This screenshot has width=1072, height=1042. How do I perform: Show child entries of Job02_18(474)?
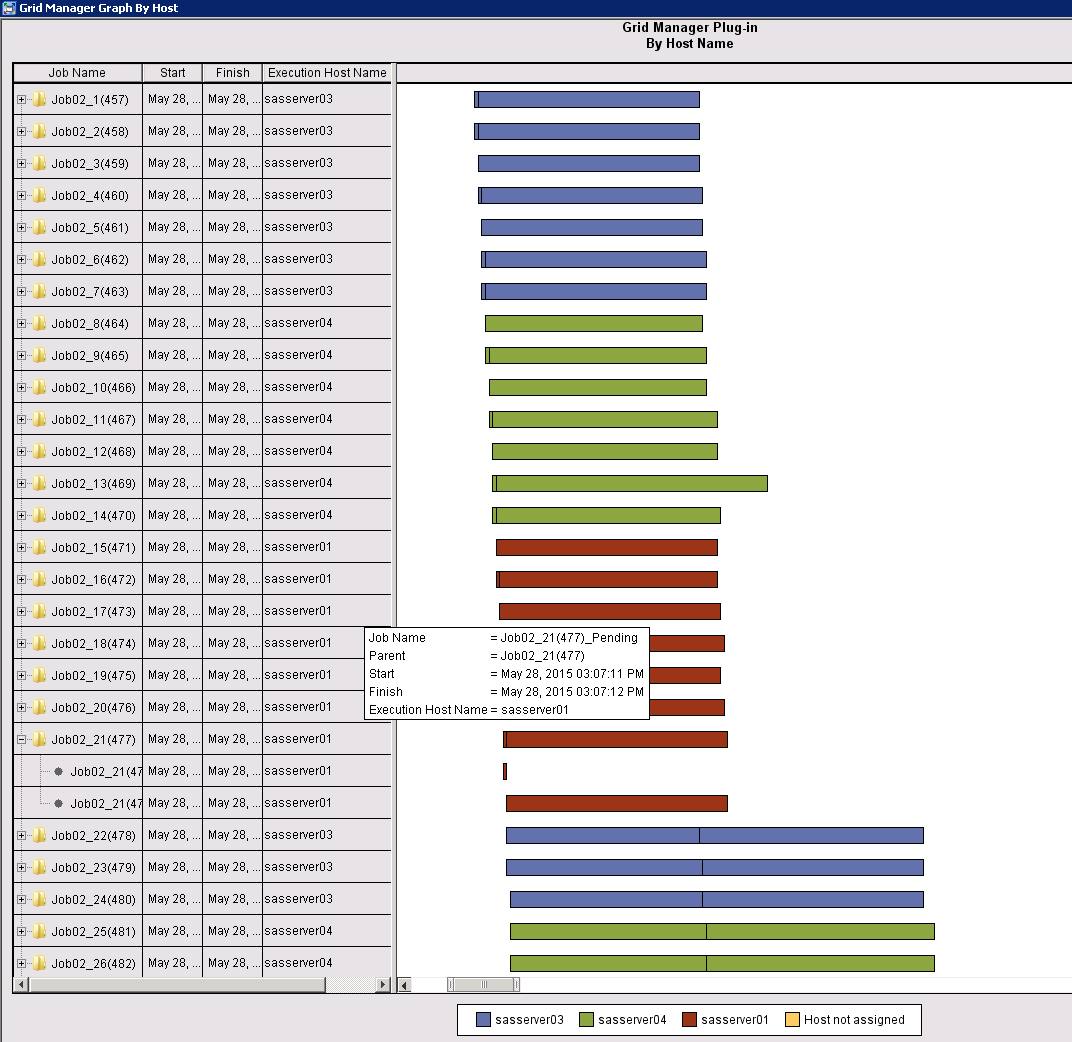click(21, 644)
